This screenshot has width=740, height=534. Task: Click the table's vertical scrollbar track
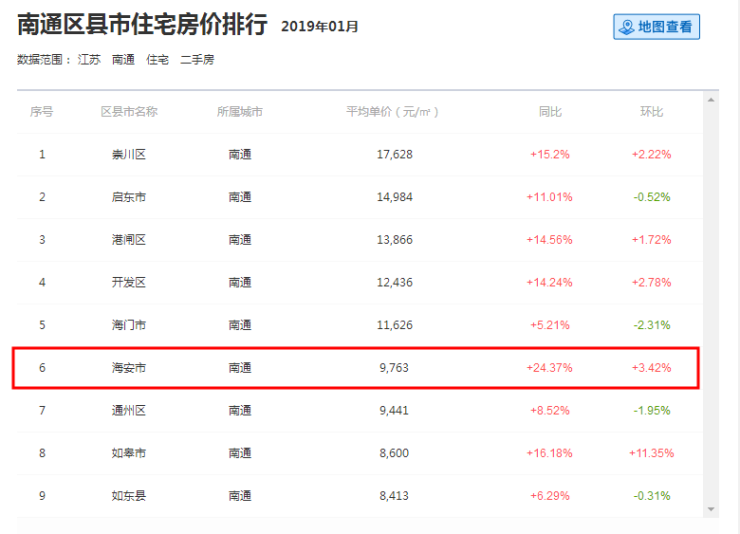pyautogui.click(x=711, y=304)
